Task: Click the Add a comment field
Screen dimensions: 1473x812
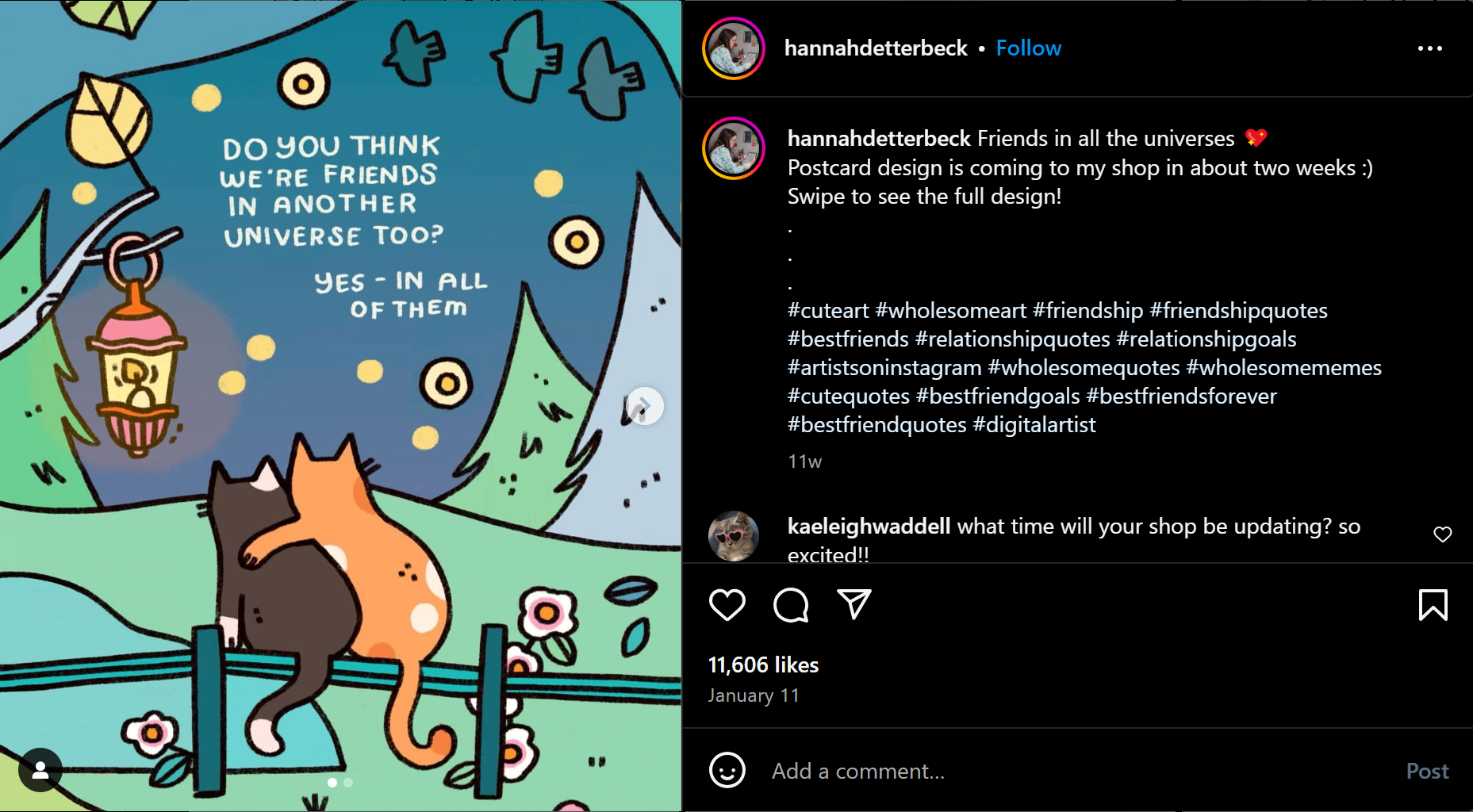Action: [x=857, y=770]
